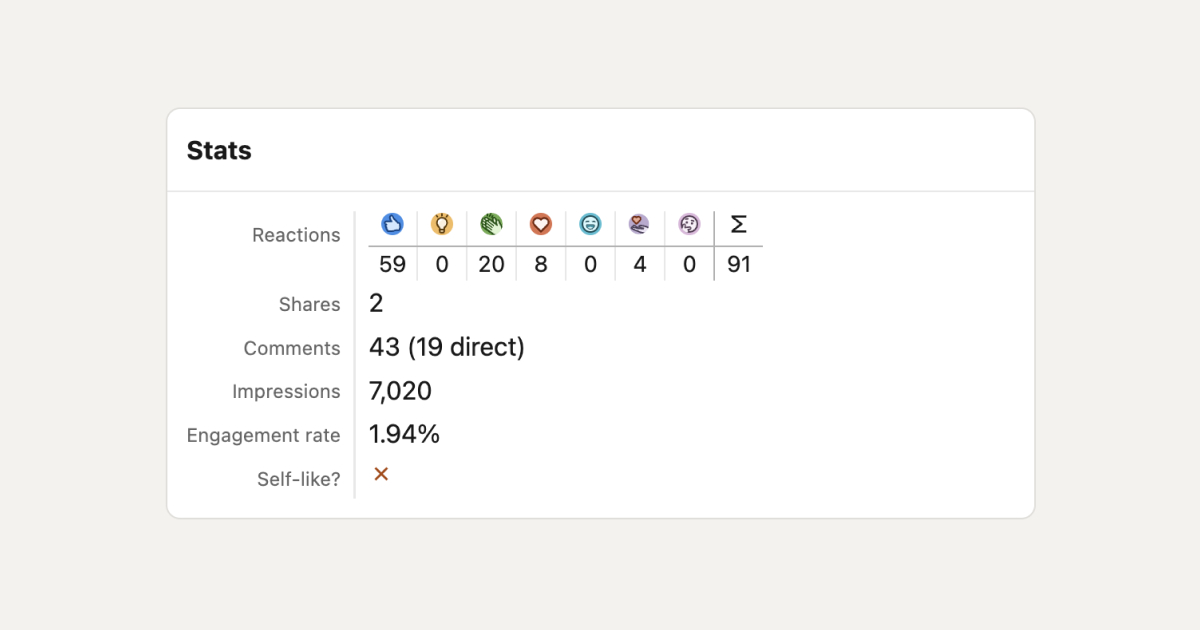Click the orange heart Love reaction icon
Image resolution: width=1200 pixels, height=630 pixels.
[541, 224]
